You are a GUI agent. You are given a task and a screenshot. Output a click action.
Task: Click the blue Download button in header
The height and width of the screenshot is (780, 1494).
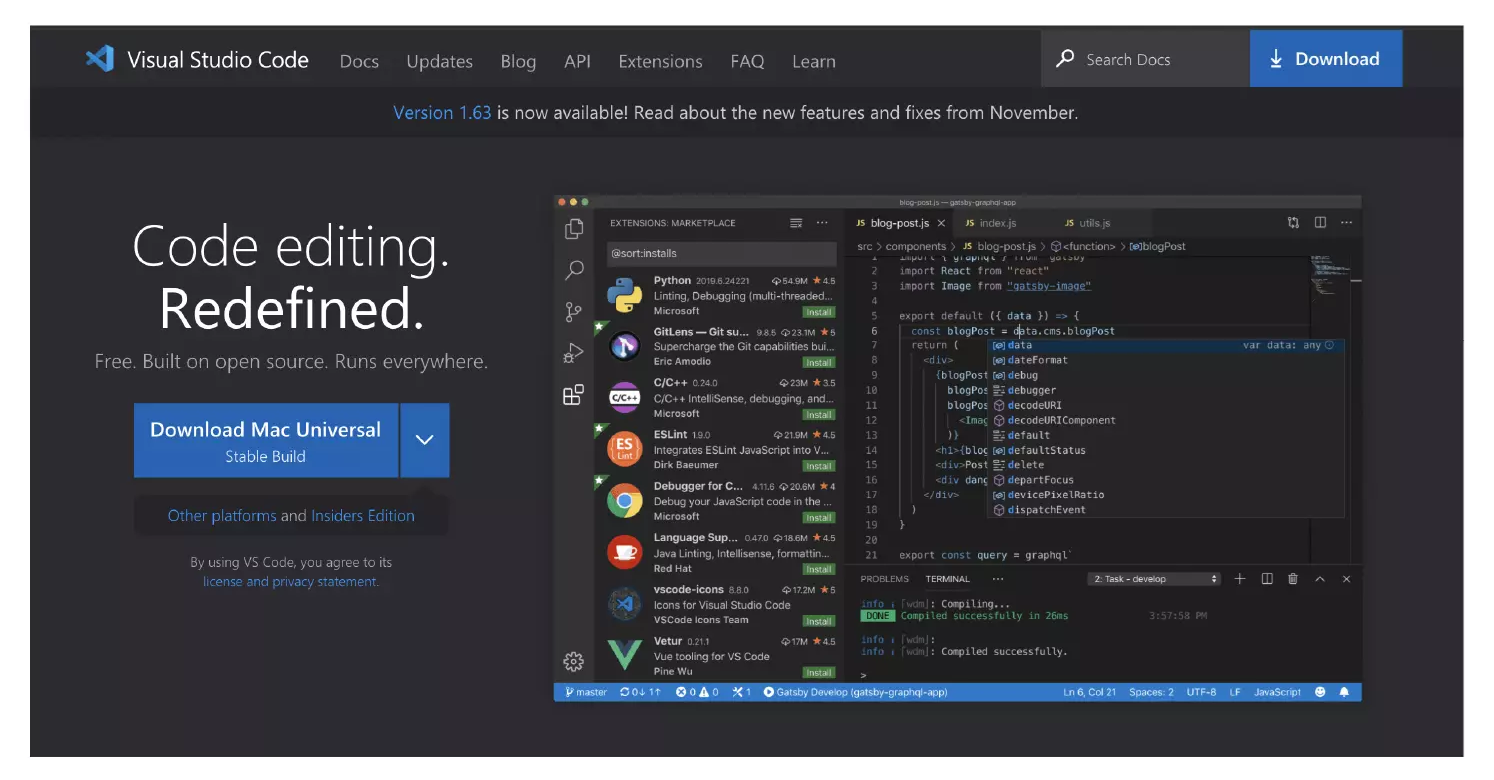coord(1325,59)
